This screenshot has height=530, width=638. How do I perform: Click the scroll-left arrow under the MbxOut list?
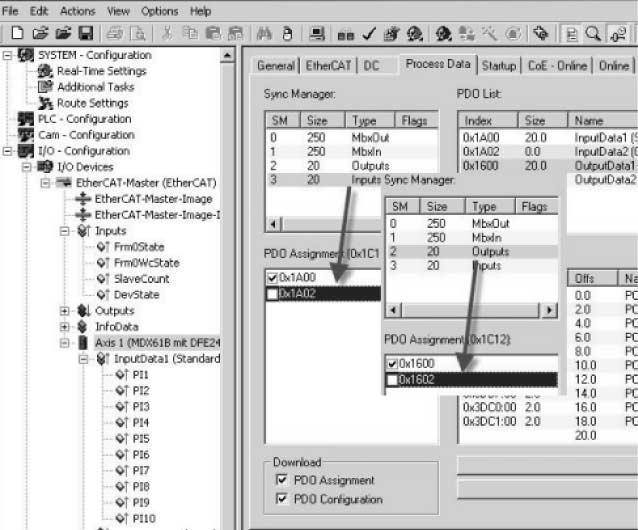click(274, 224)
